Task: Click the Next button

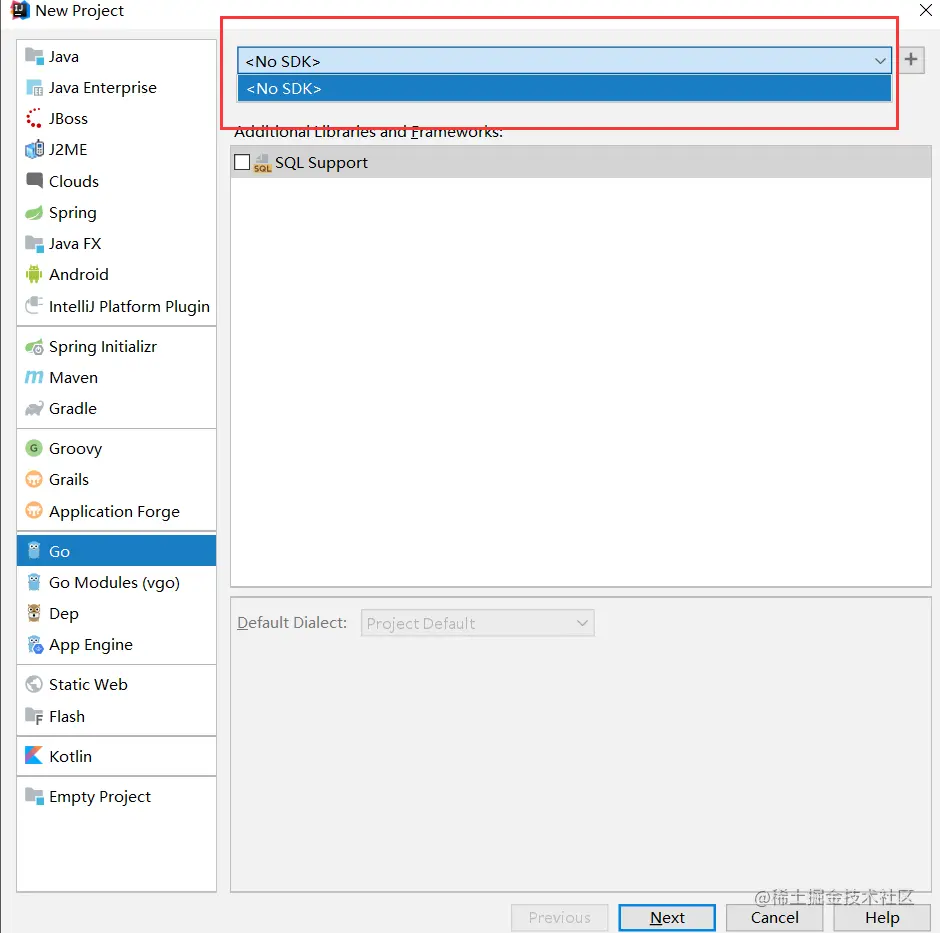Action: point(667,917)
